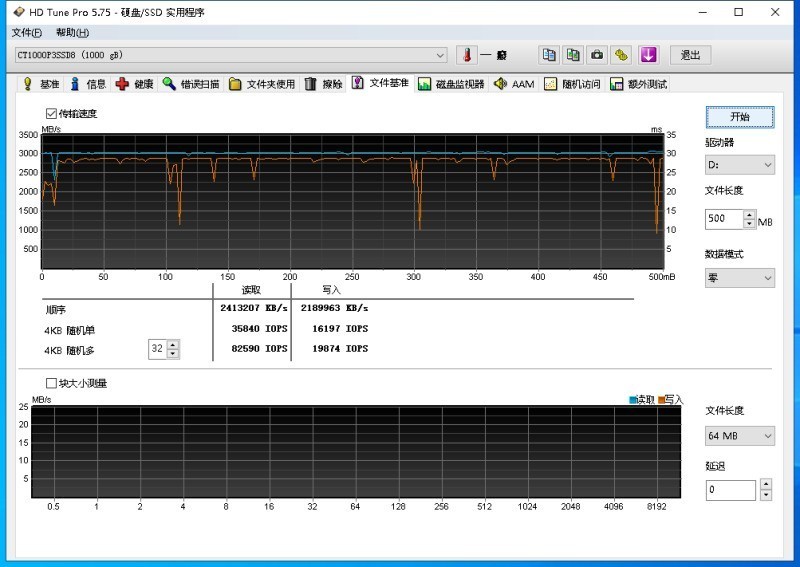Click the copy text to clipboard icon
The width and height of the screenshot is (800, 567).
549,55
